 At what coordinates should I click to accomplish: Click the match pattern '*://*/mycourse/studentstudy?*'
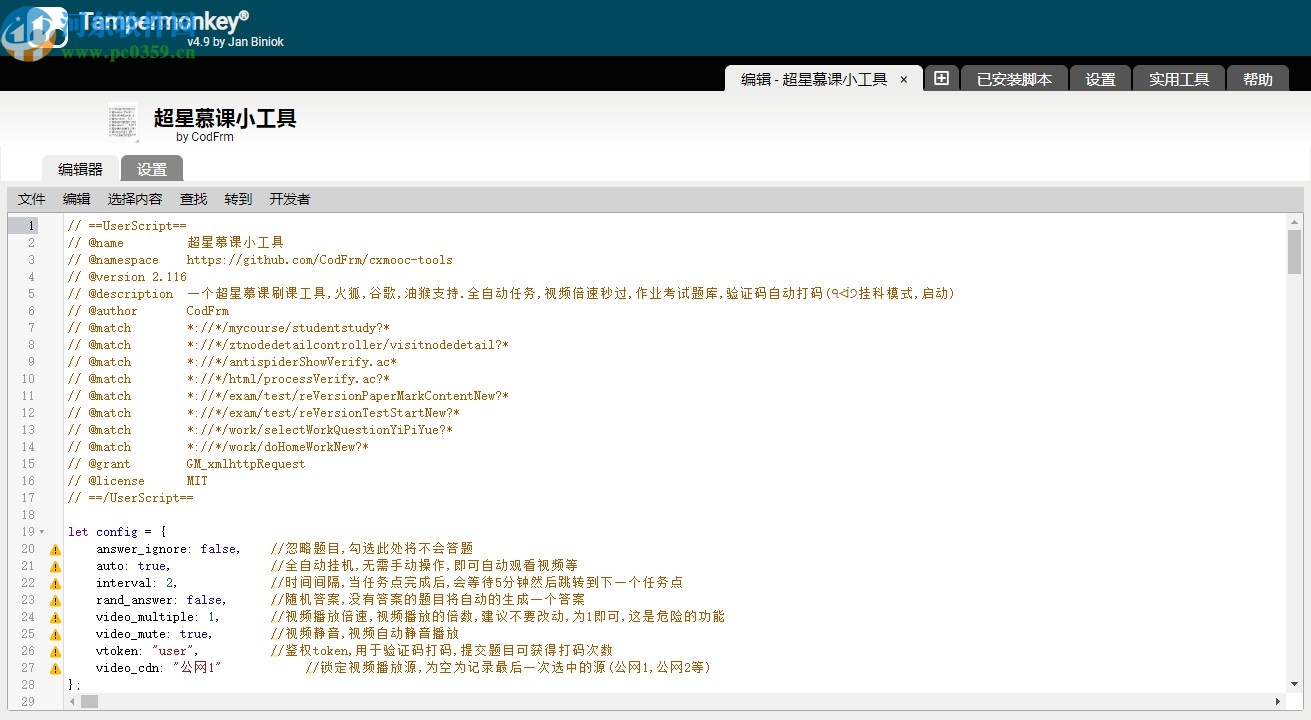click(x=288, y=328)
